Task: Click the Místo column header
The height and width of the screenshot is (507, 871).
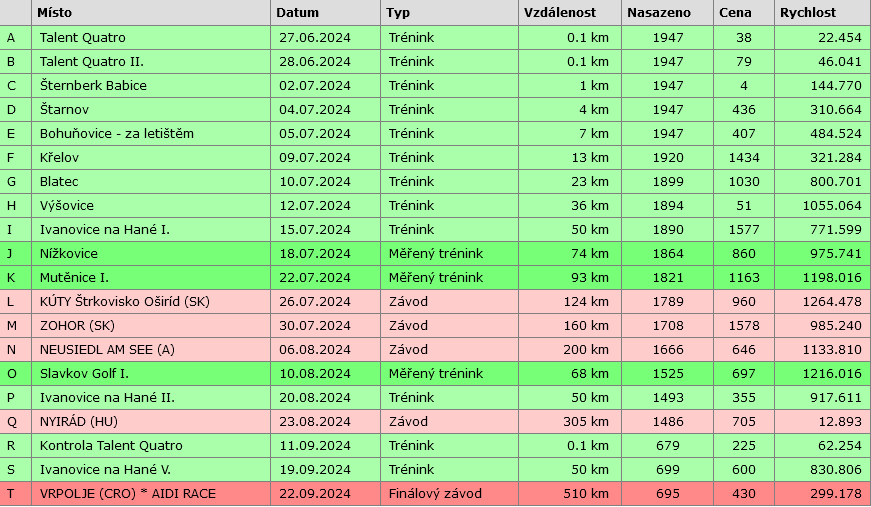Action: coord(57,13)
